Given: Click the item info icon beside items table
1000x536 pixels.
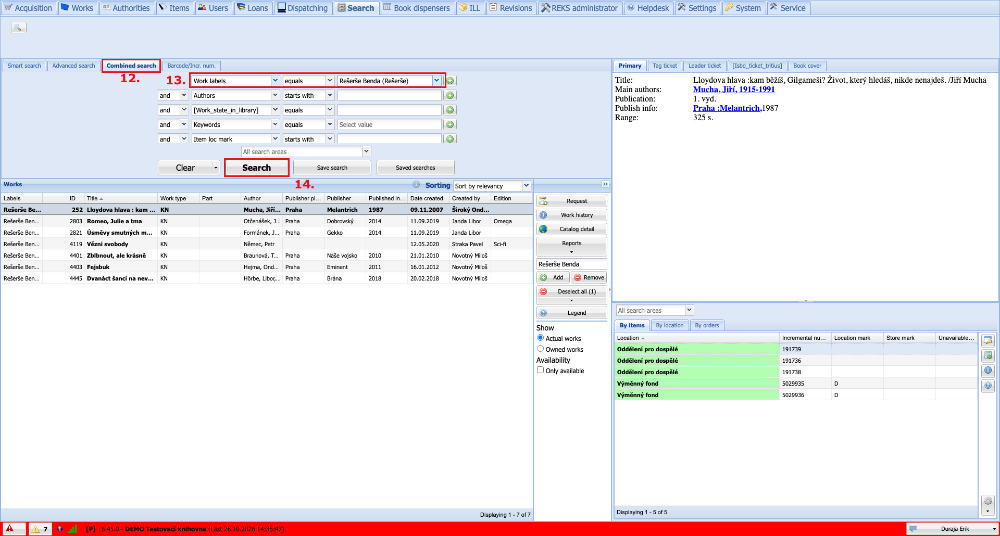Looking at the screenshot, I should point(988,370).
